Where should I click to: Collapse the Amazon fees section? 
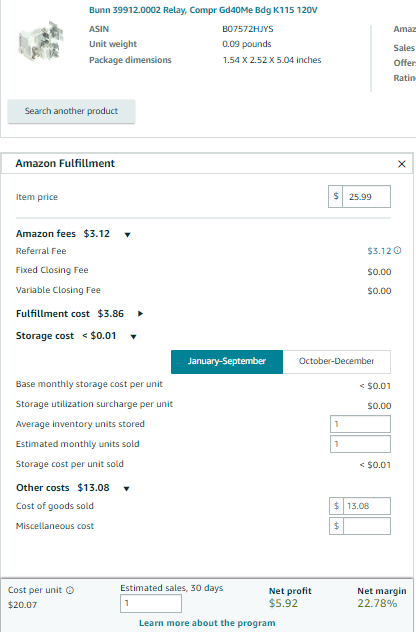[x=127, y=235]
